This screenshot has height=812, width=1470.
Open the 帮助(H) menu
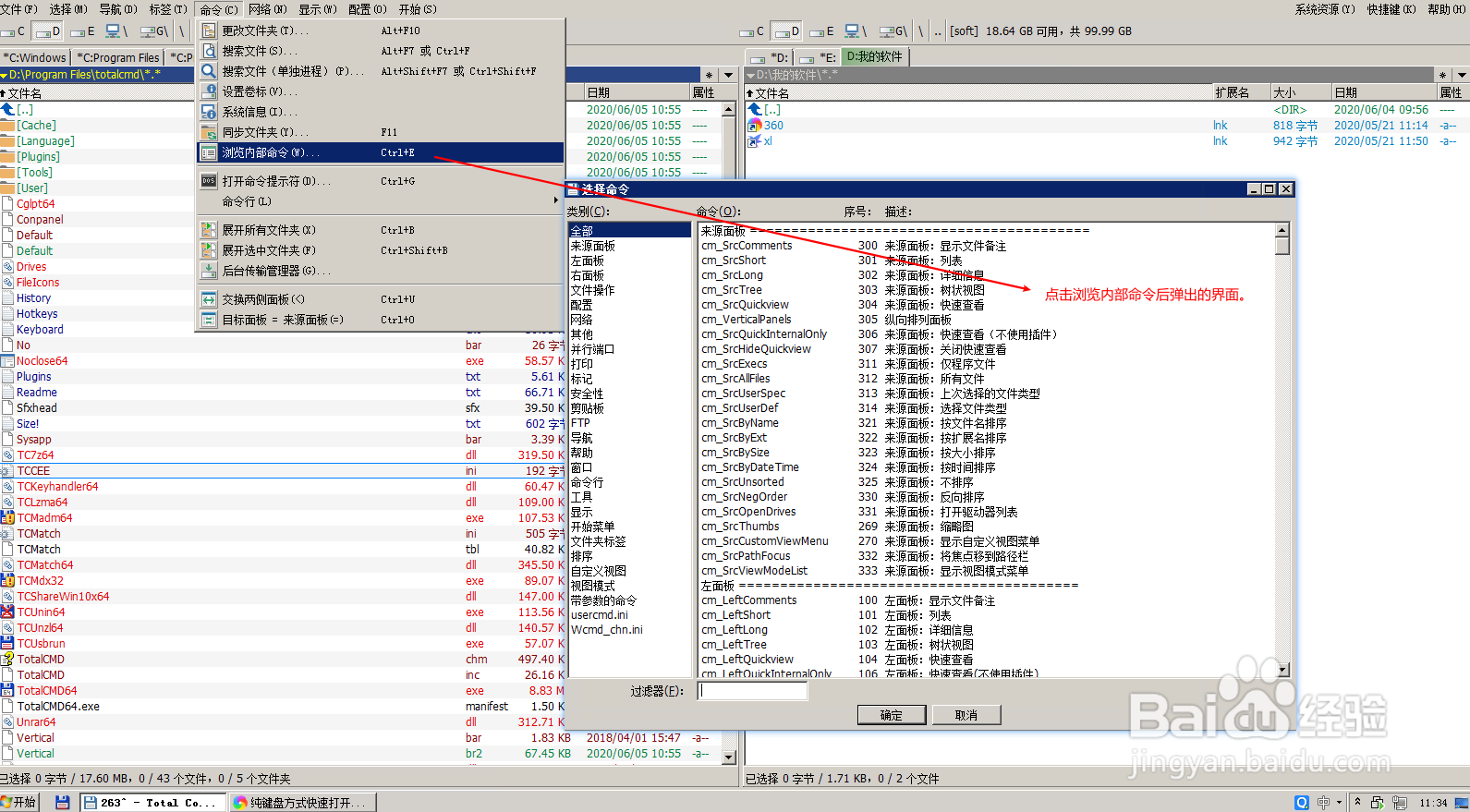coord(1447,9)
